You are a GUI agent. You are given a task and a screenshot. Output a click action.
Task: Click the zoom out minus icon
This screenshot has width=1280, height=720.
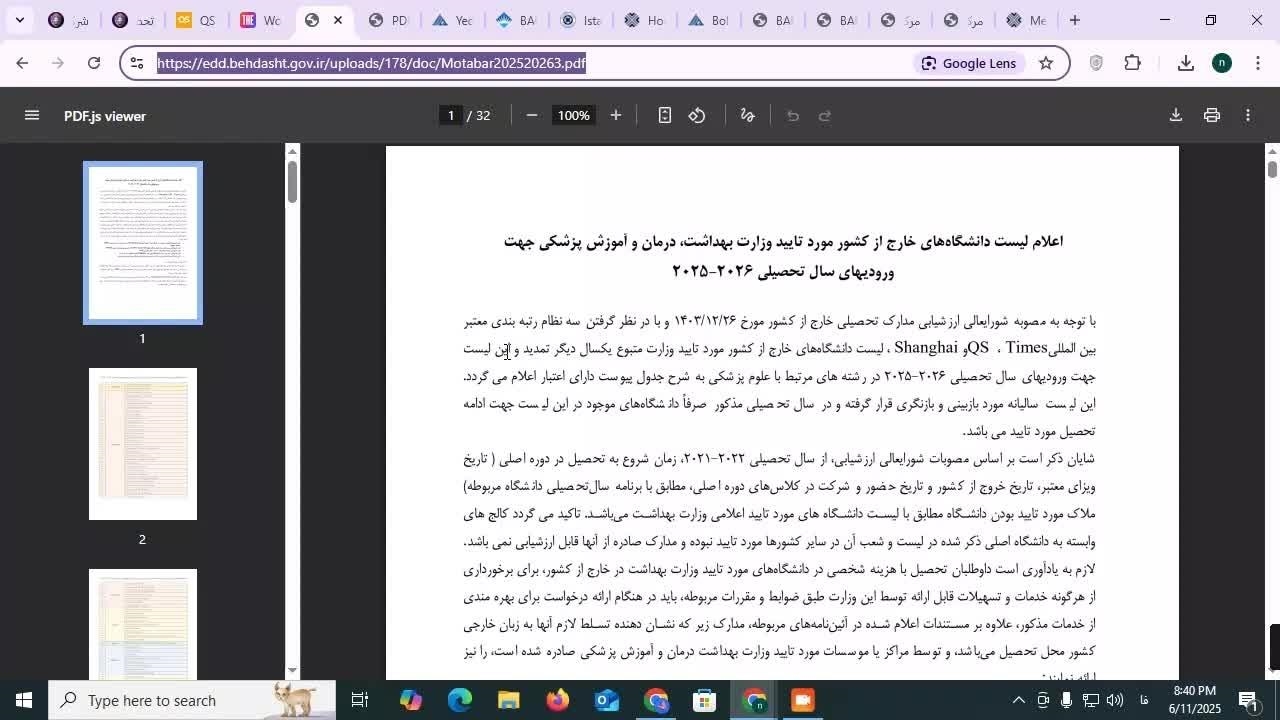click(532, 115)
